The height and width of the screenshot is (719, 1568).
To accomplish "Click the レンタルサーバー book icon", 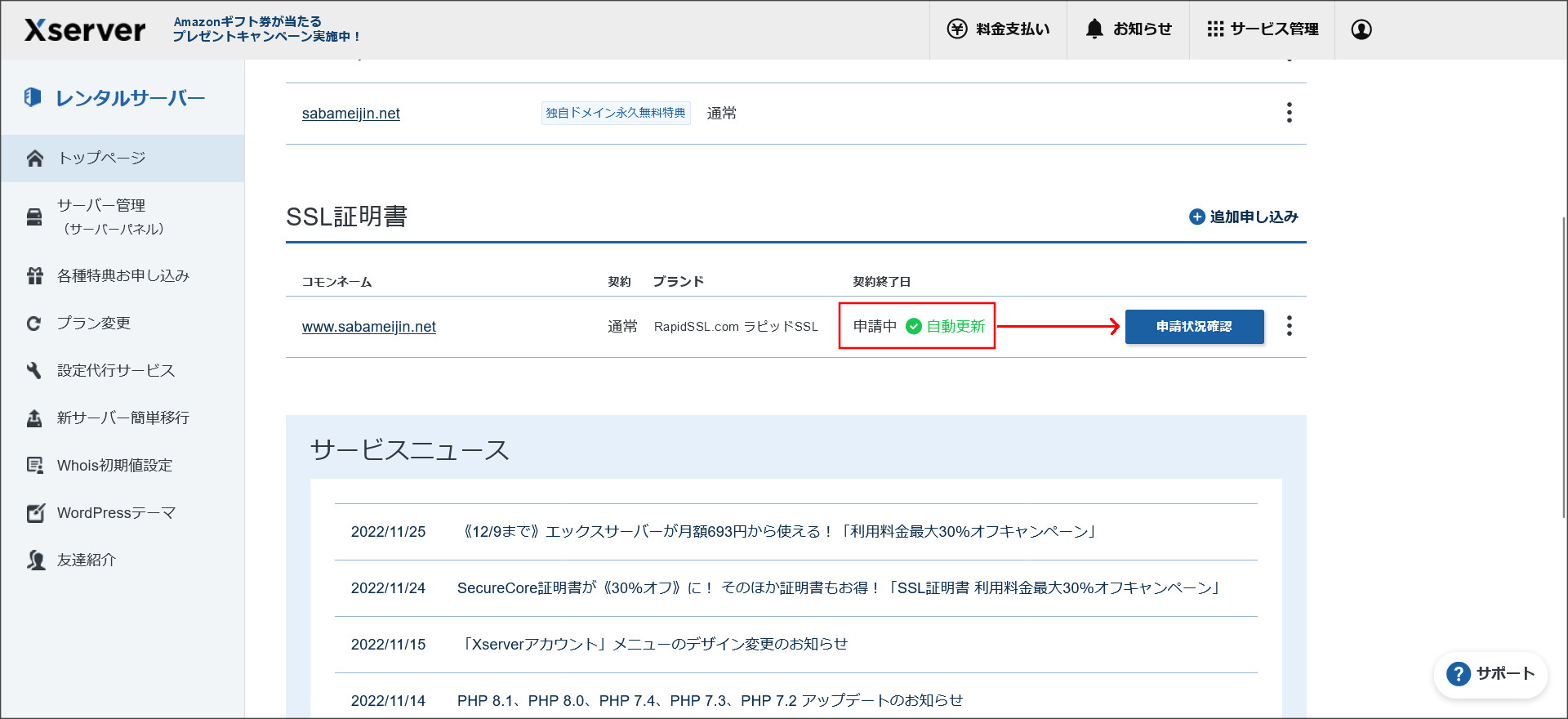I will click(33, 97).
